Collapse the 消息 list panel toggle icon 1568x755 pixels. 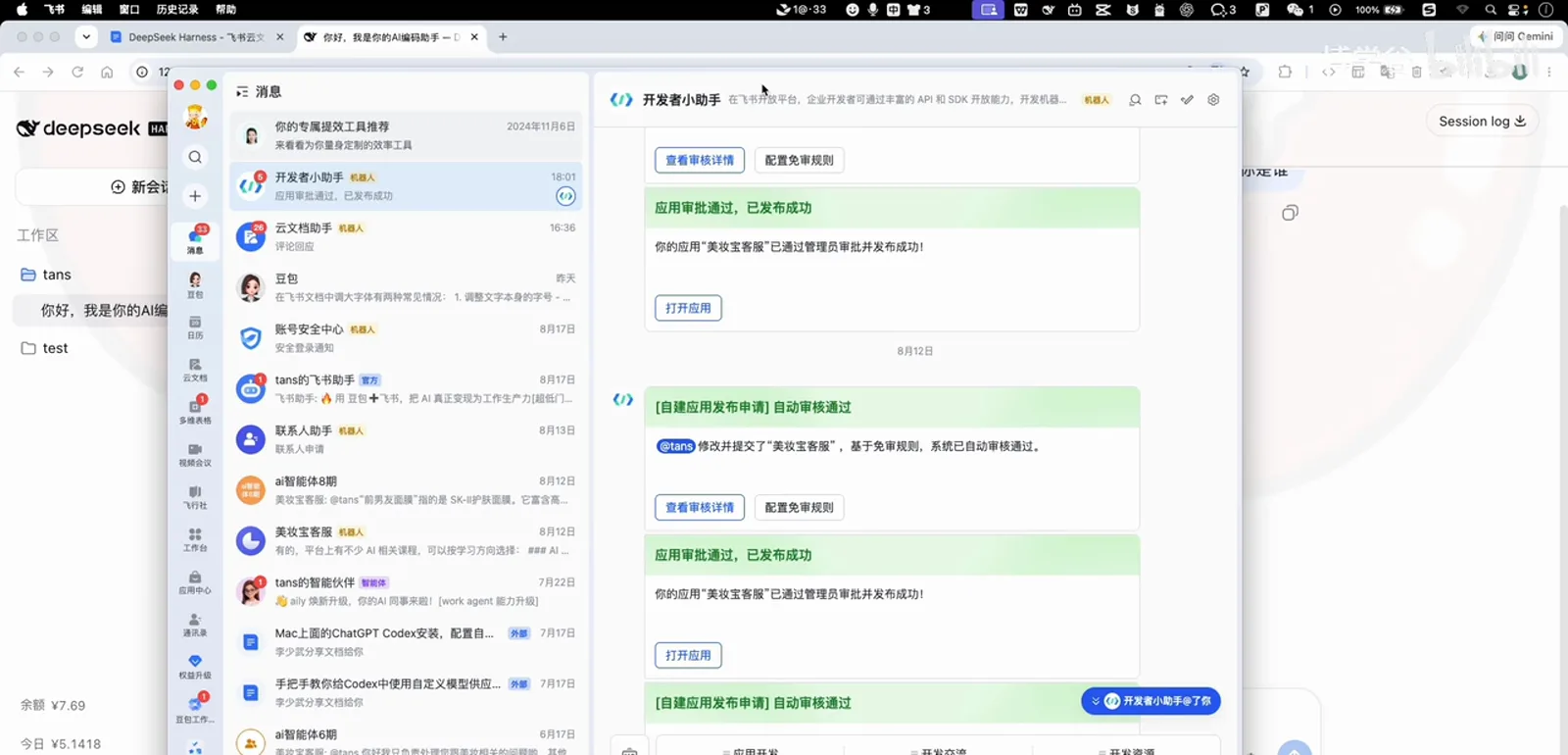click(242, 91)
